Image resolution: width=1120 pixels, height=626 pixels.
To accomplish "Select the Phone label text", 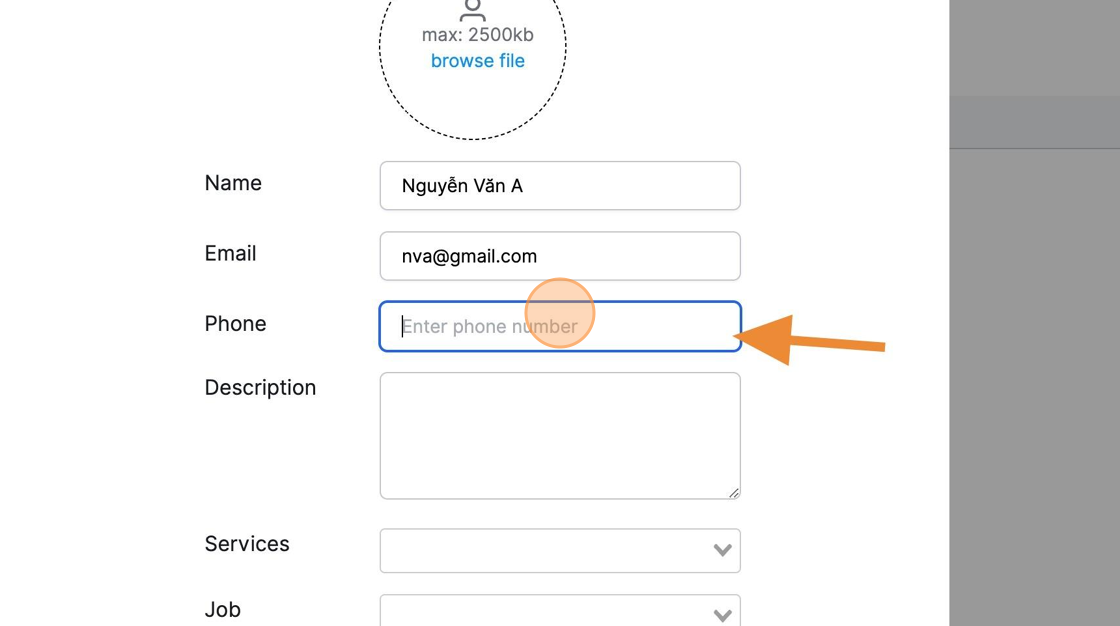I will tap(235, 324).
